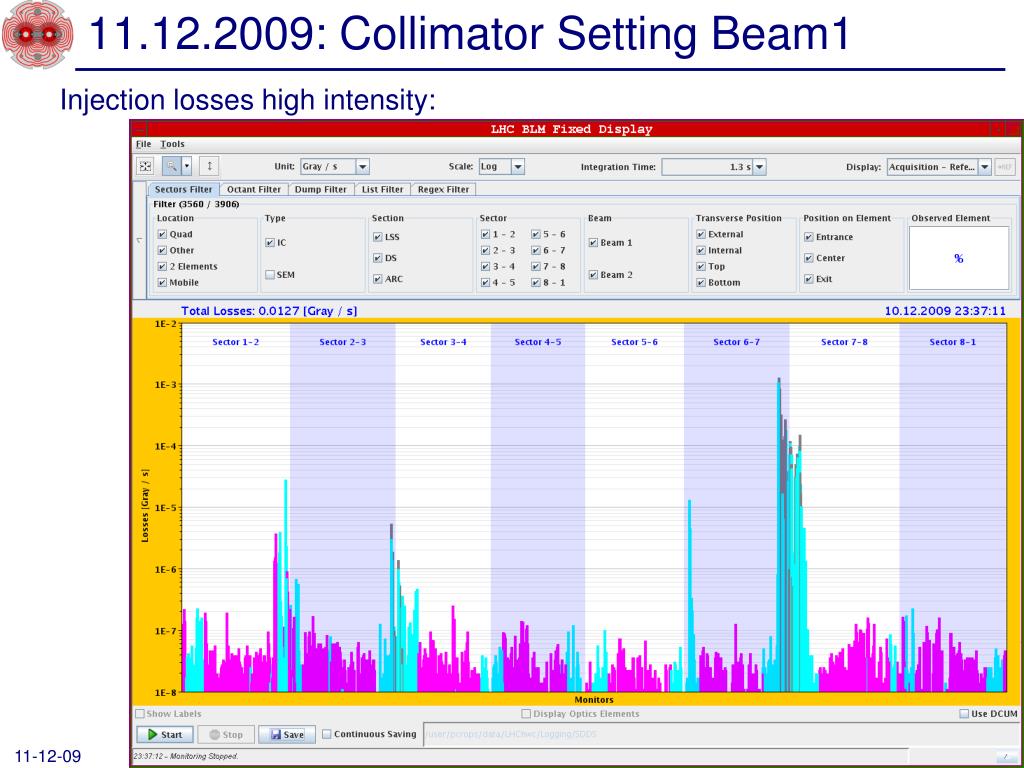Toggle the Entrance position checkbox
The height and width of the screenshot is (768, 1024).
coord(808,237)
